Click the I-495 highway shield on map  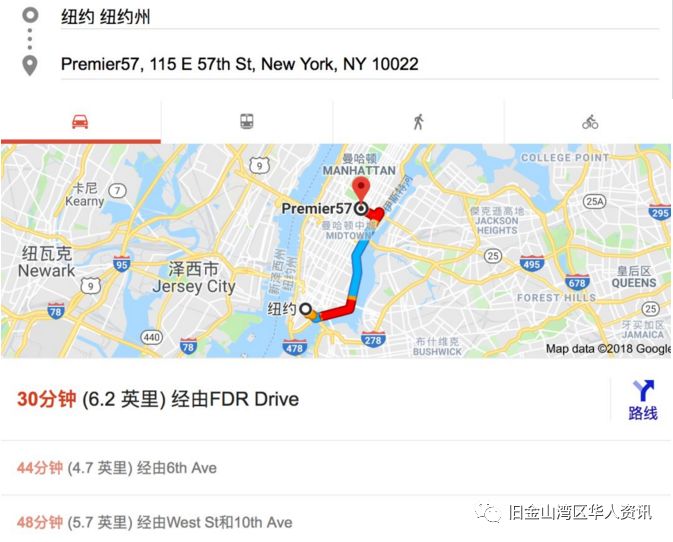click(532, 263)
